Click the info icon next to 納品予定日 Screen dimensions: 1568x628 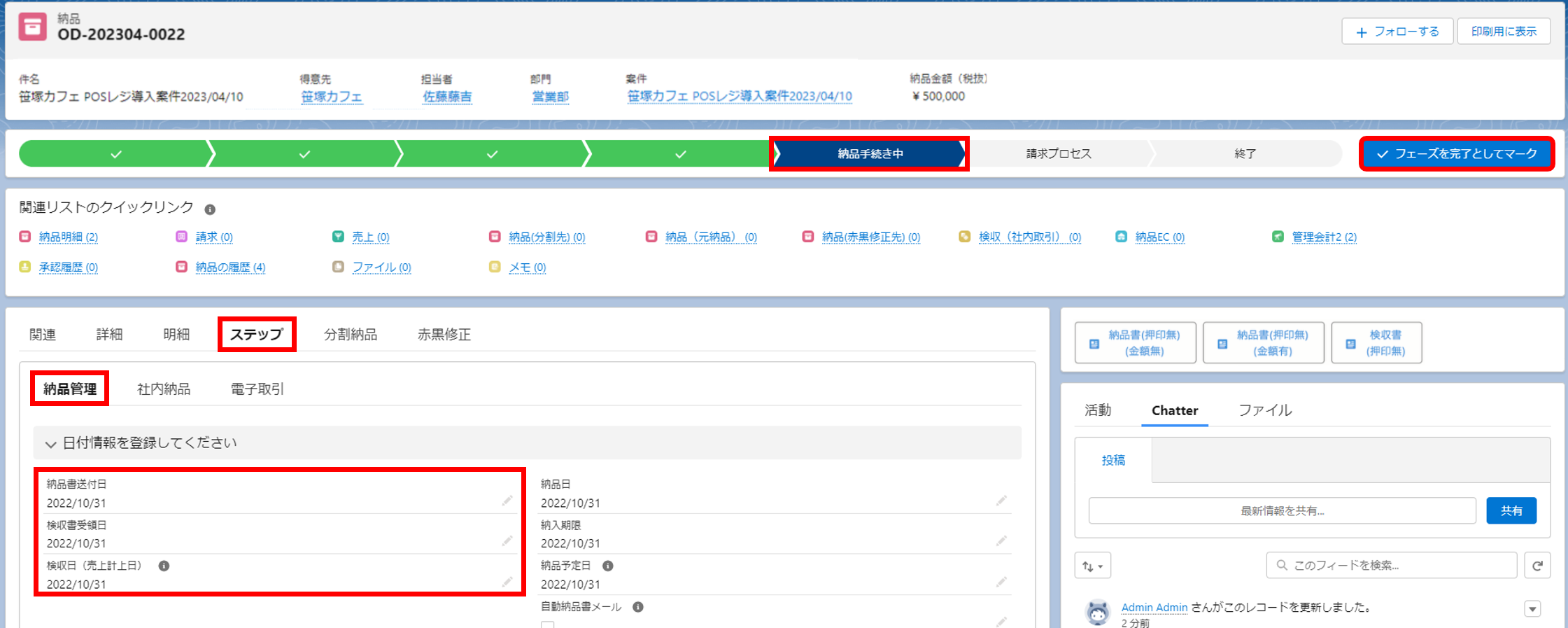[608, 566]
